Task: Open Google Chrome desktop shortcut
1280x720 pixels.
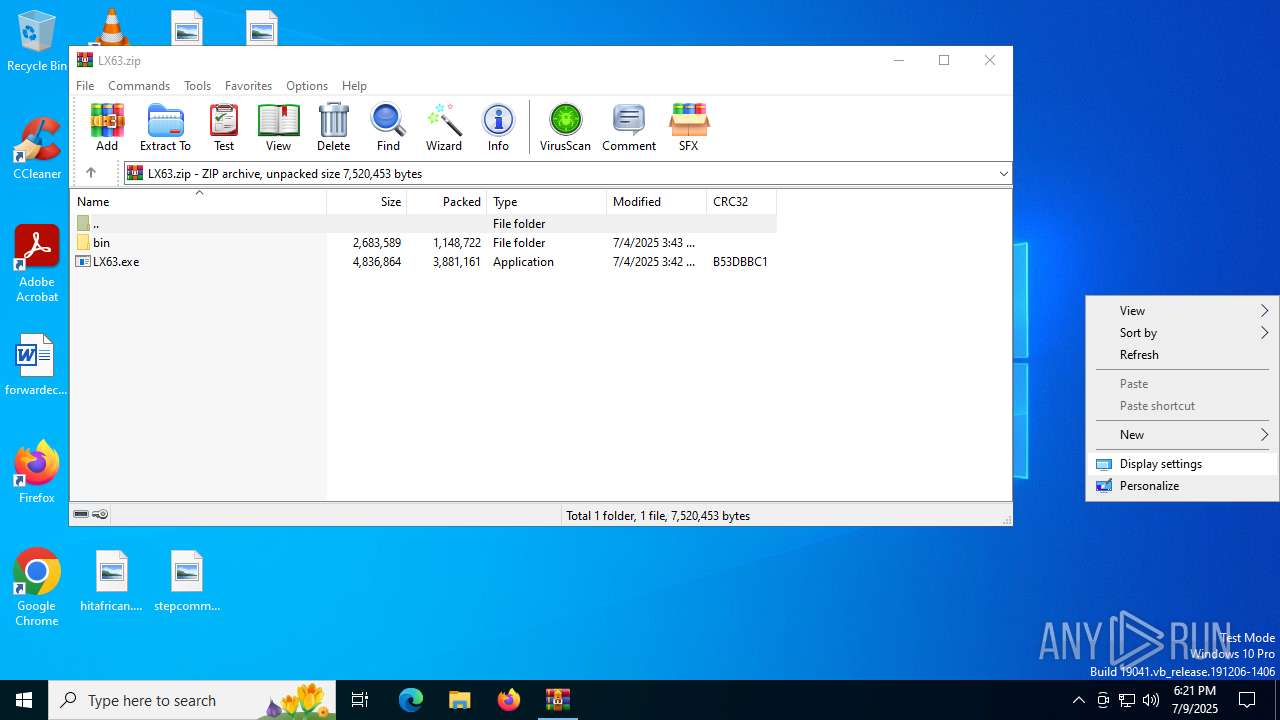Action: click(36, 588)
